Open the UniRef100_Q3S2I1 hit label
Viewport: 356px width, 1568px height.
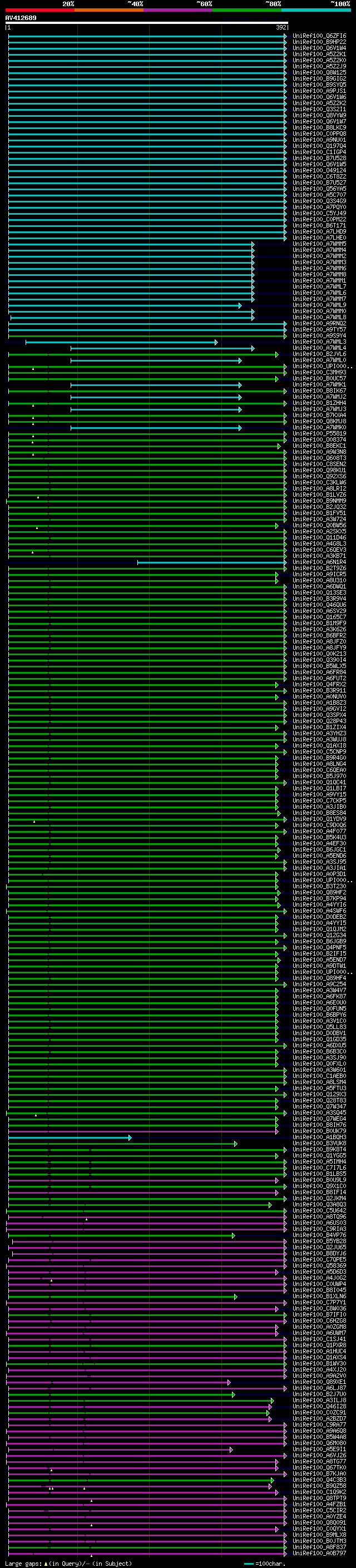[x=319, y=110]
